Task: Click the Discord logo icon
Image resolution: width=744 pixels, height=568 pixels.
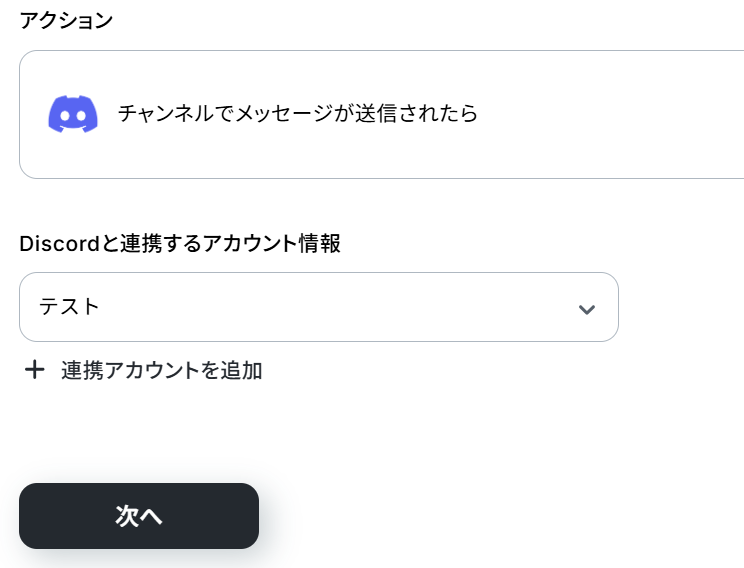Action: [73, 114]
